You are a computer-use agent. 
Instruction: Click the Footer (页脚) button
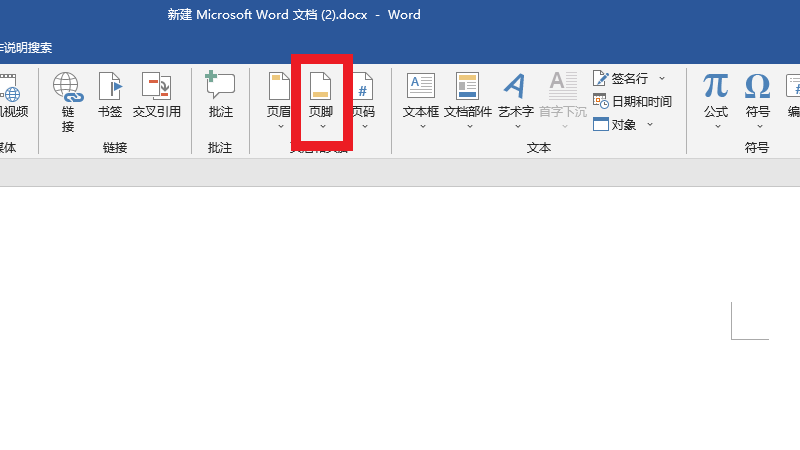pyautogui.click(x=321, y=97)
